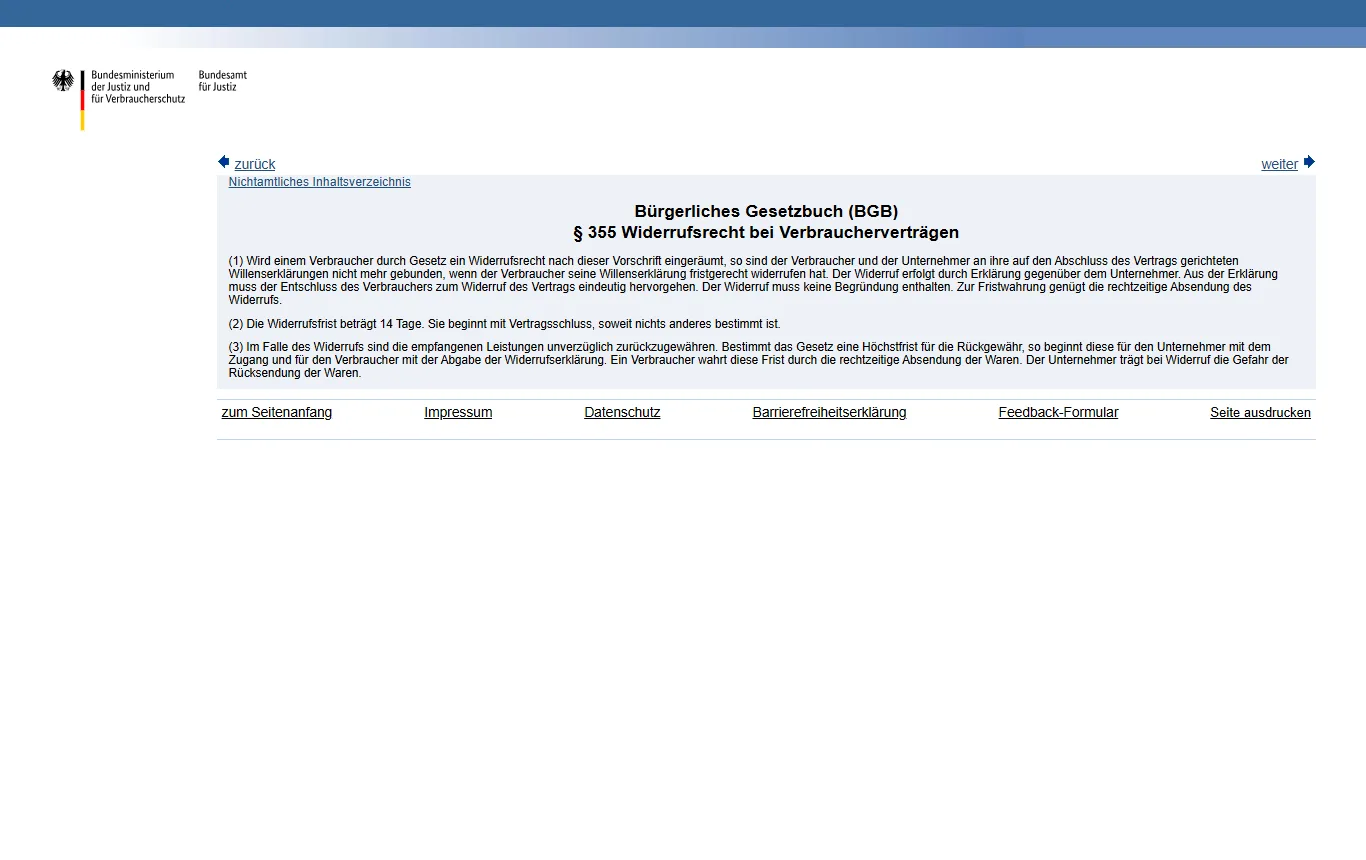Open the Impressum page
The image size is (1366, 860).
(x=458, y=412)
